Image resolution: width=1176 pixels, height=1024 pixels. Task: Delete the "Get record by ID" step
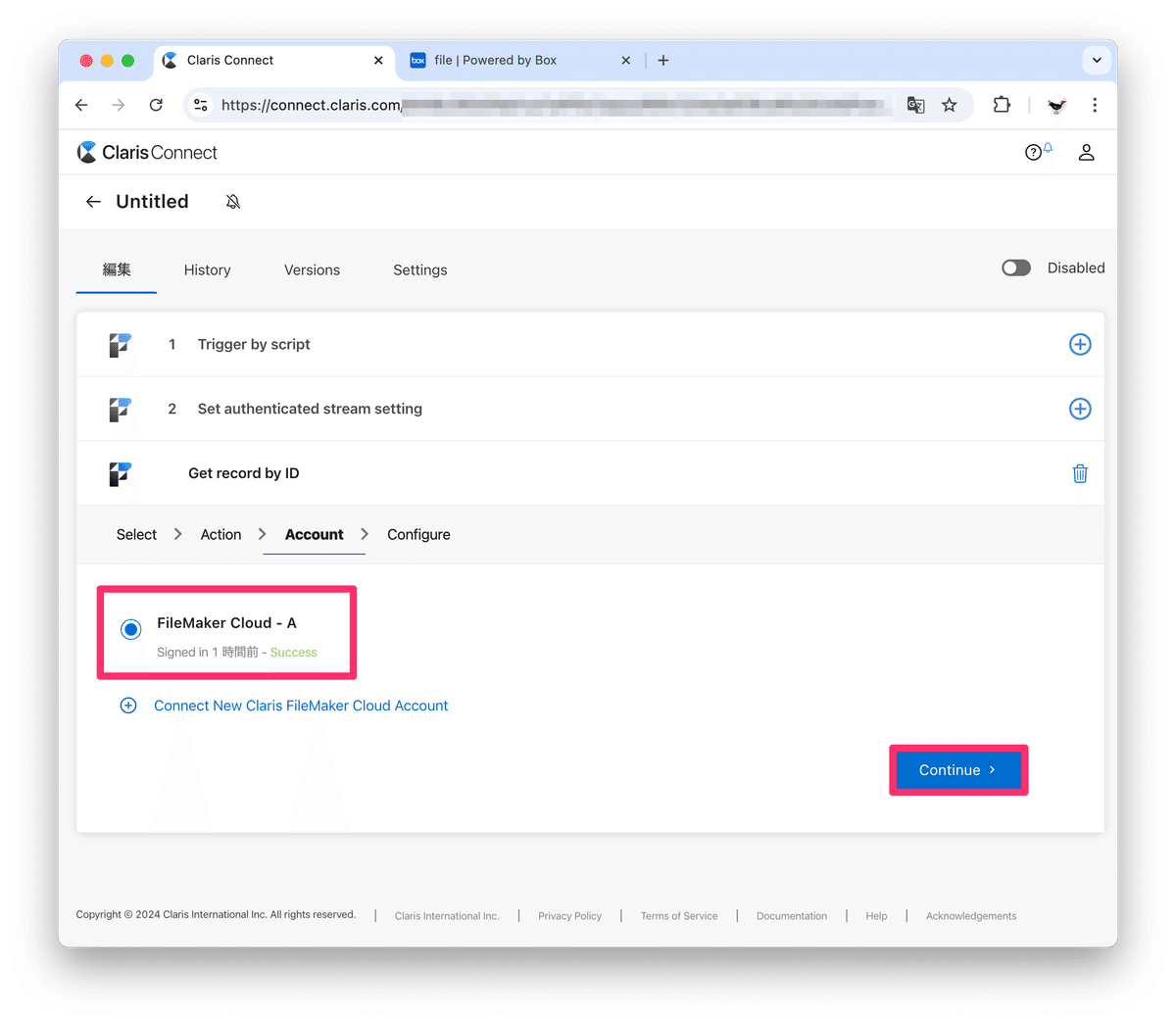pos(1080,473)
